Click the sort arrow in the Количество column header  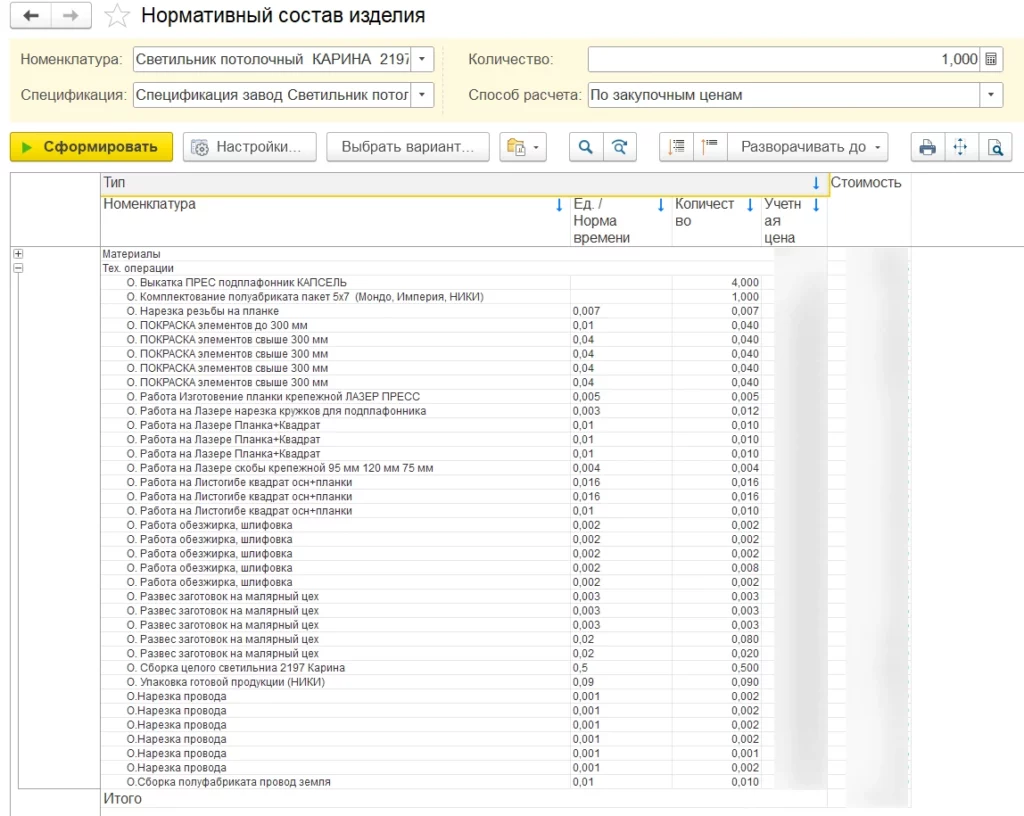[x=750, y=205]
